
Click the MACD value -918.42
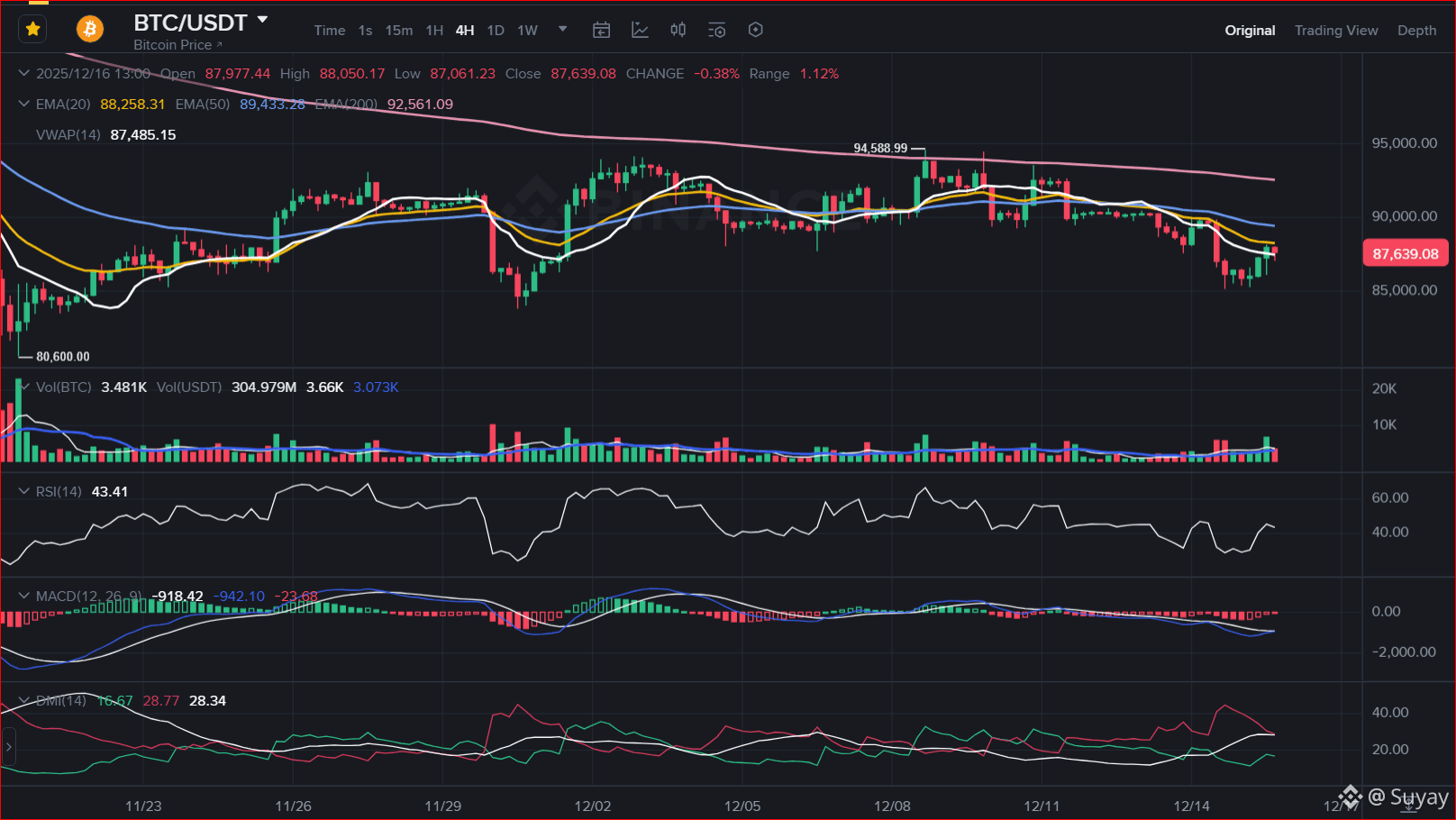click(x=177, y=597)
